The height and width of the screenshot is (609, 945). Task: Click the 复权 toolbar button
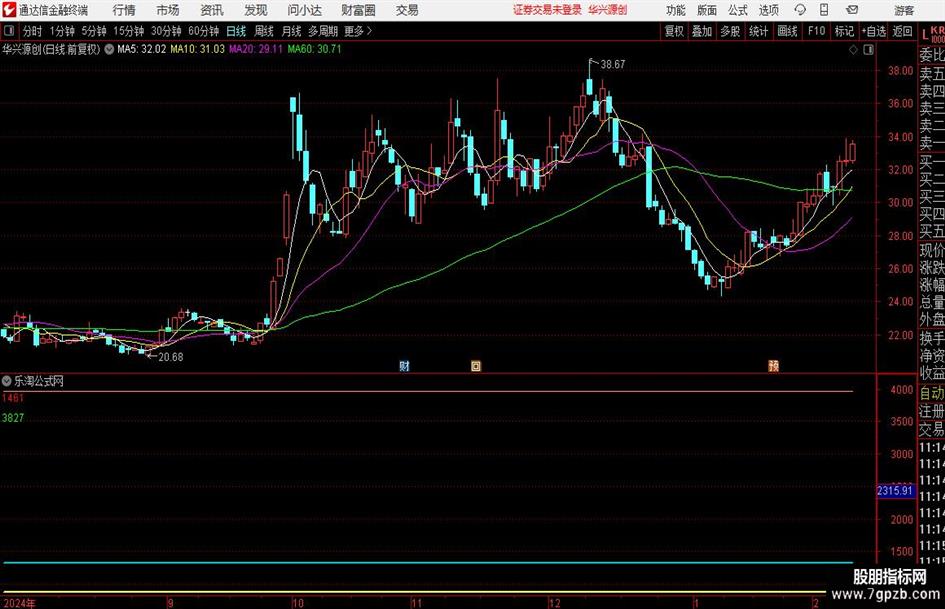[674, 31]
